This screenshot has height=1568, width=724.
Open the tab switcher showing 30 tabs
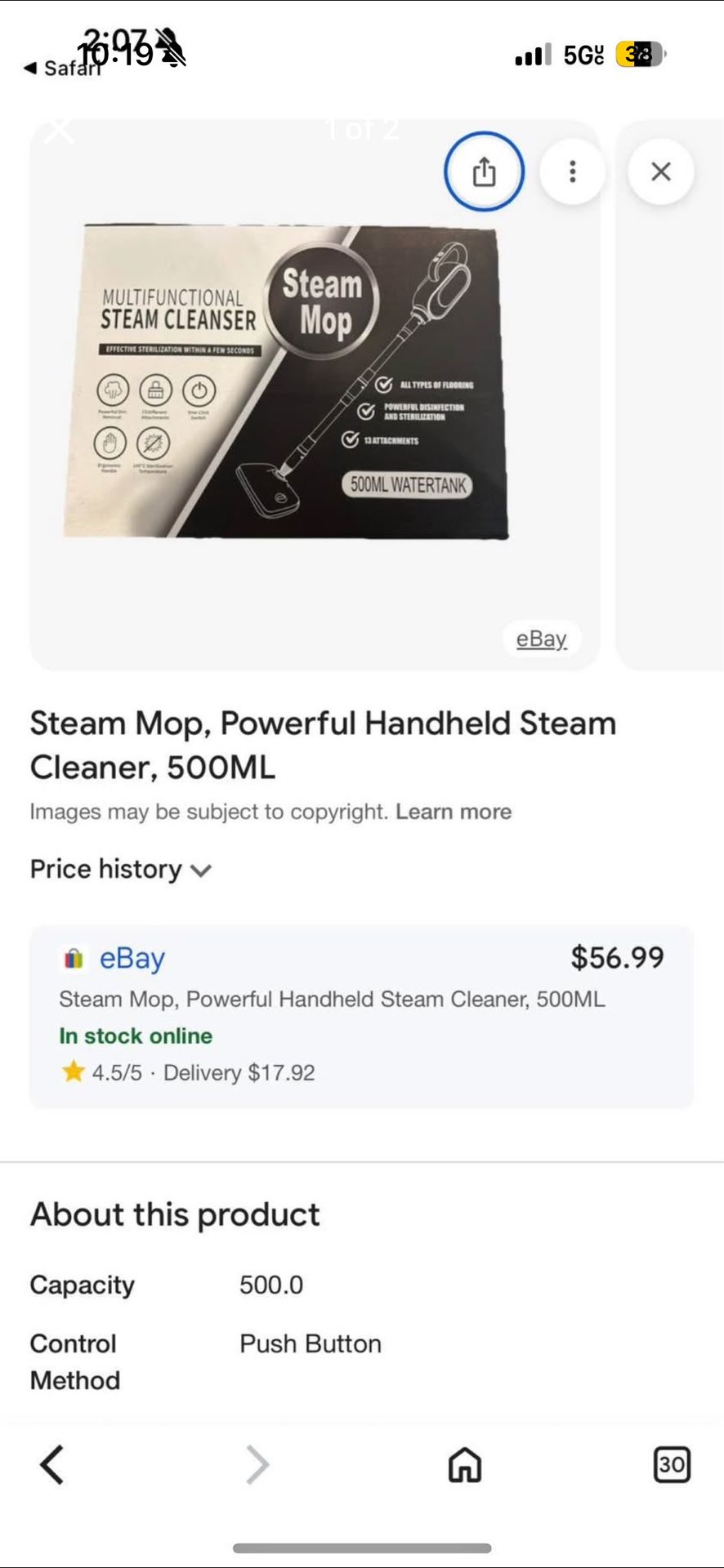672,1464
